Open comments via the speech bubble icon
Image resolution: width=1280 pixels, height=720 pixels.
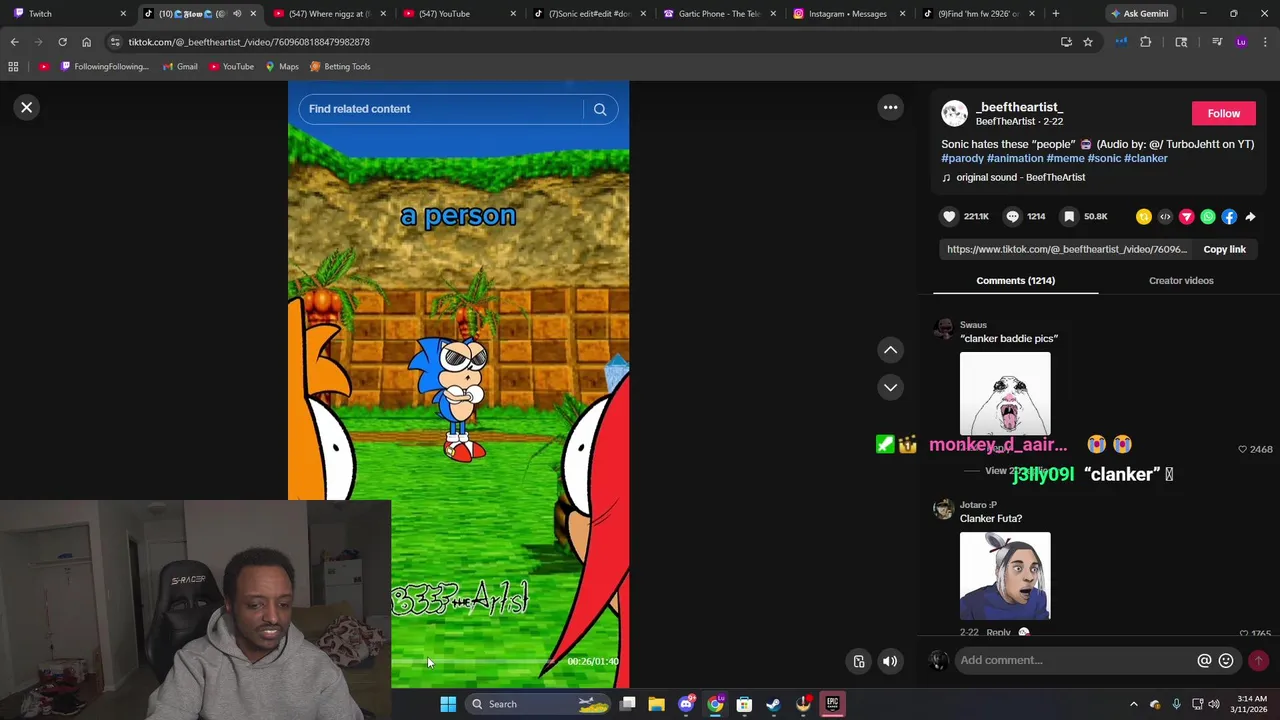[1012, 216]
